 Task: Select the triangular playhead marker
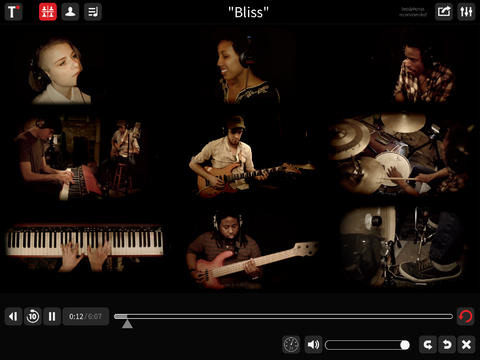pos(127,324)
